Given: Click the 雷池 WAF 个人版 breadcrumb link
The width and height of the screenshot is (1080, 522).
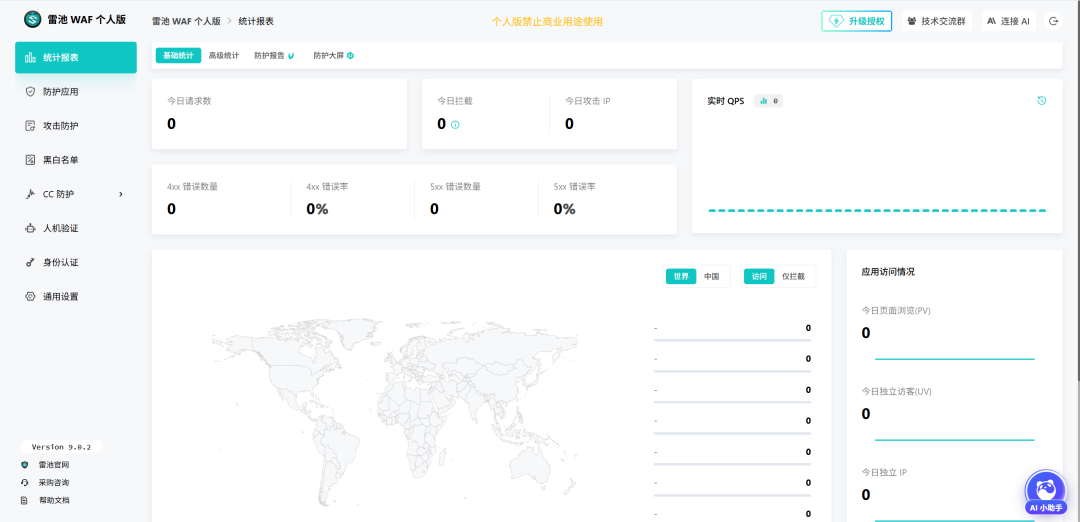Looking at the screenshot, I should click(186, 21).
